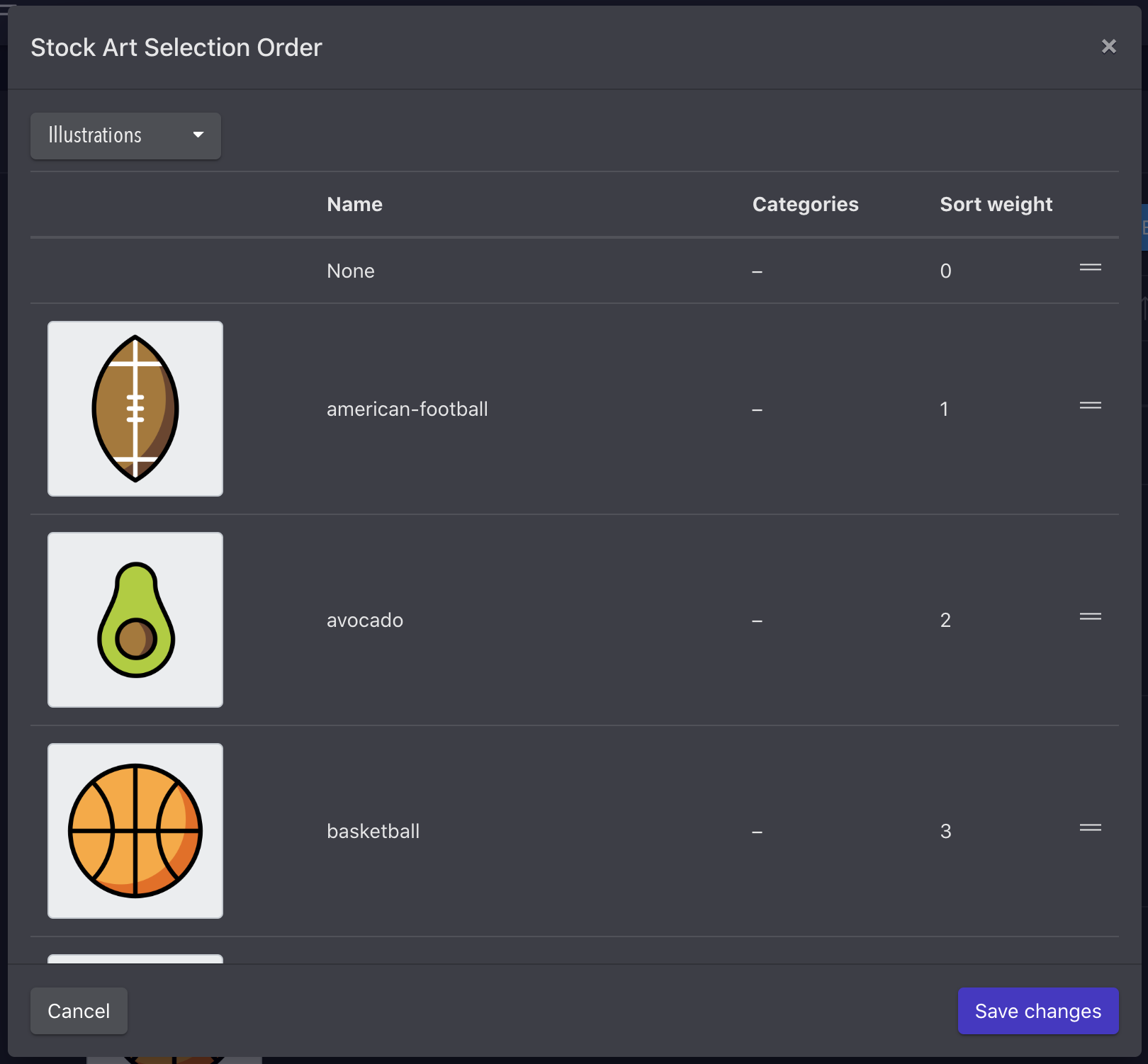Click the drag handle for american-football row
Viewport: 1148px width, 1064px height.
pos(1090,405)
